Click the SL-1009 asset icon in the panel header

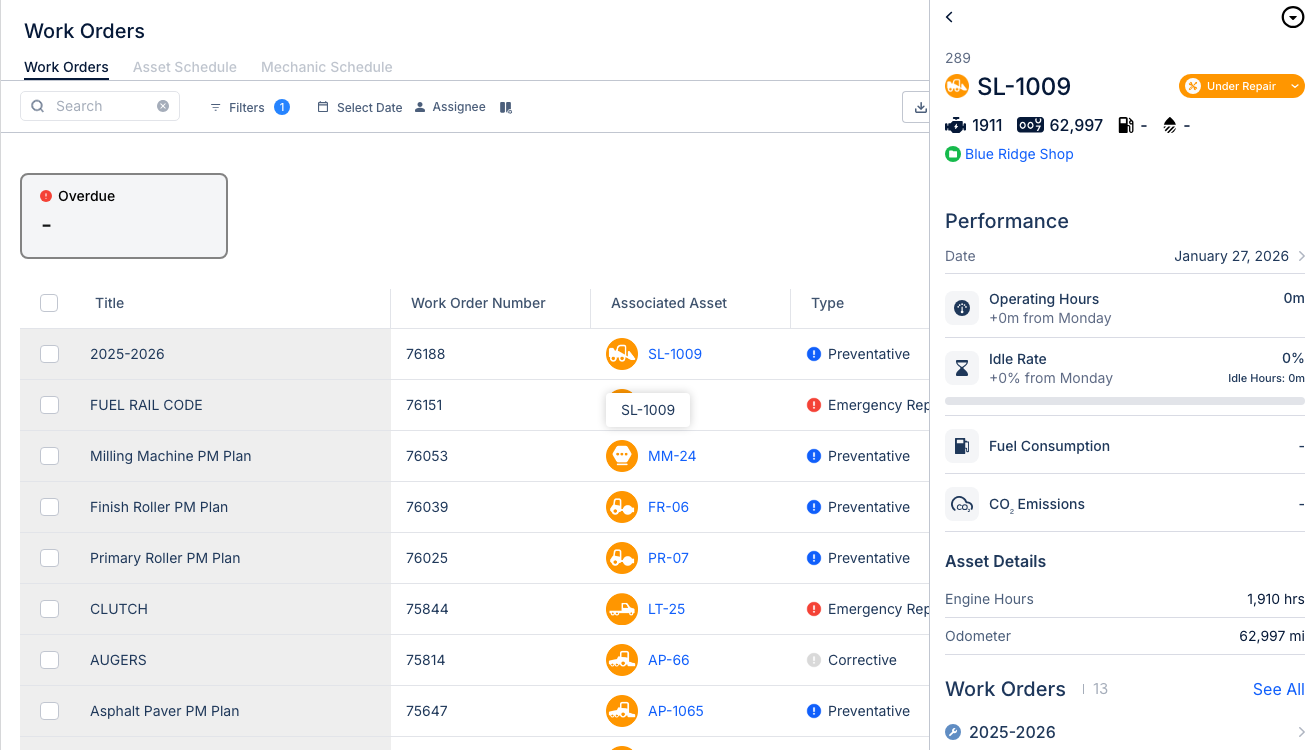point(957,86)
